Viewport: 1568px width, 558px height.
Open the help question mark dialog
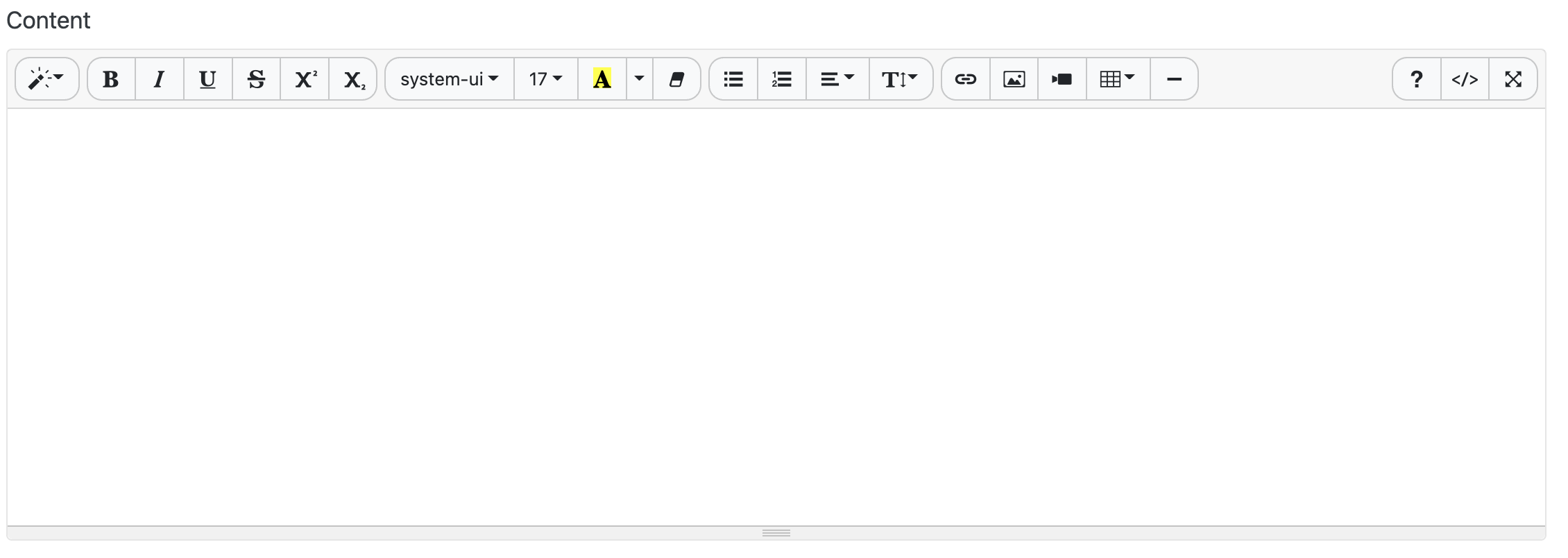[1417, 79]
